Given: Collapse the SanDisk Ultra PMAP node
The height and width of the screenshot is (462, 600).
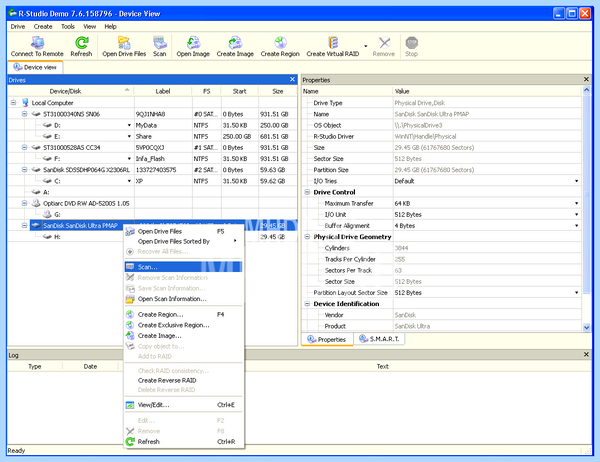Looking at the screenshot, I should (x=24, y=225).
